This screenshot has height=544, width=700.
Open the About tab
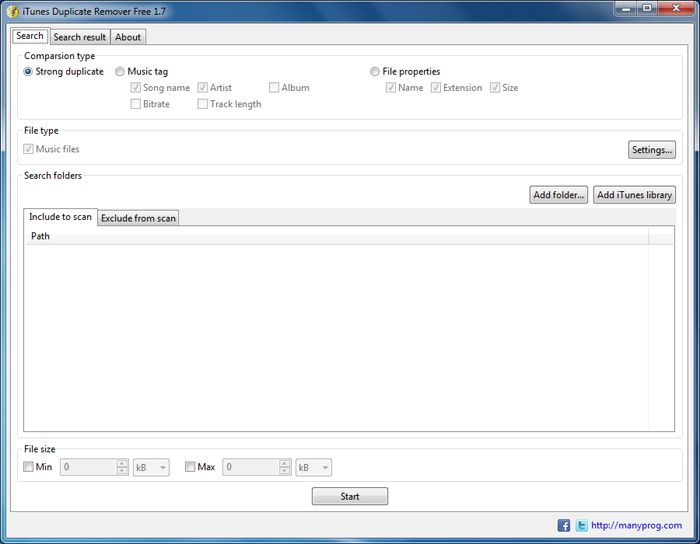(128, 37)
